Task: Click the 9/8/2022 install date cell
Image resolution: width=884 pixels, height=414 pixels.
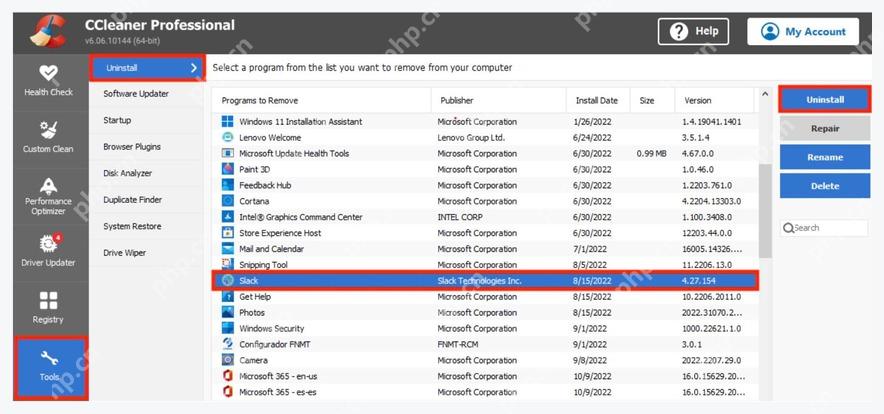Action: pos(591,360)
